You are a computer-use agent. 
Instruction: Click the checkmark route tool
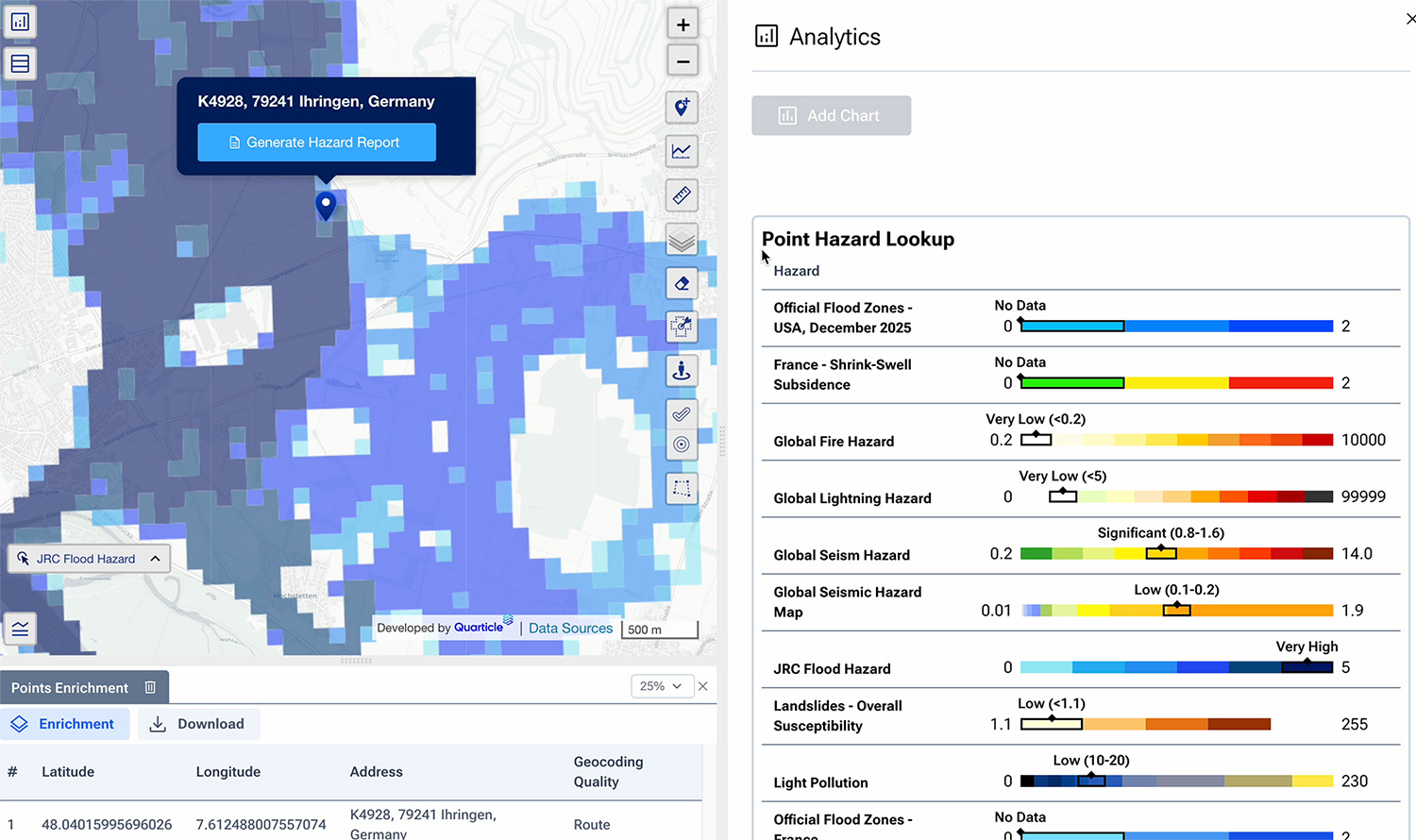pos(682,413)
